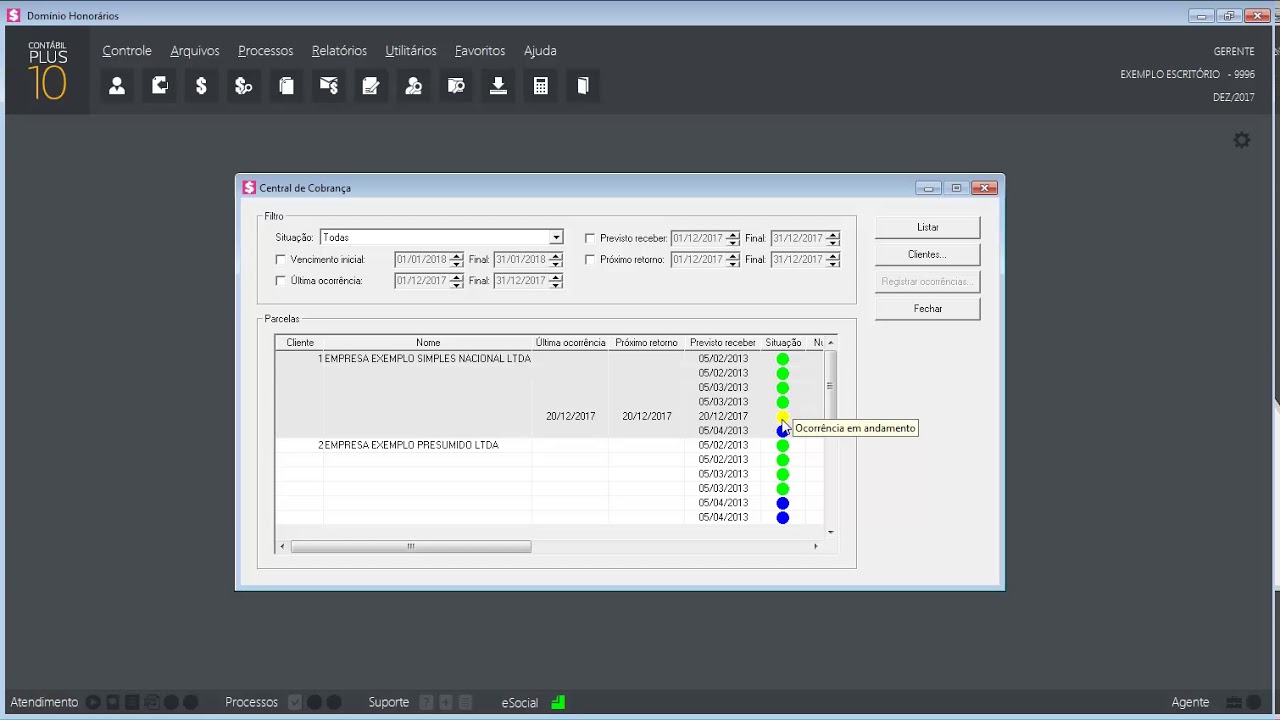Open the Relatórios menu
The image size is (1280, 720).
pyautogui.click(x=339, y=51)
